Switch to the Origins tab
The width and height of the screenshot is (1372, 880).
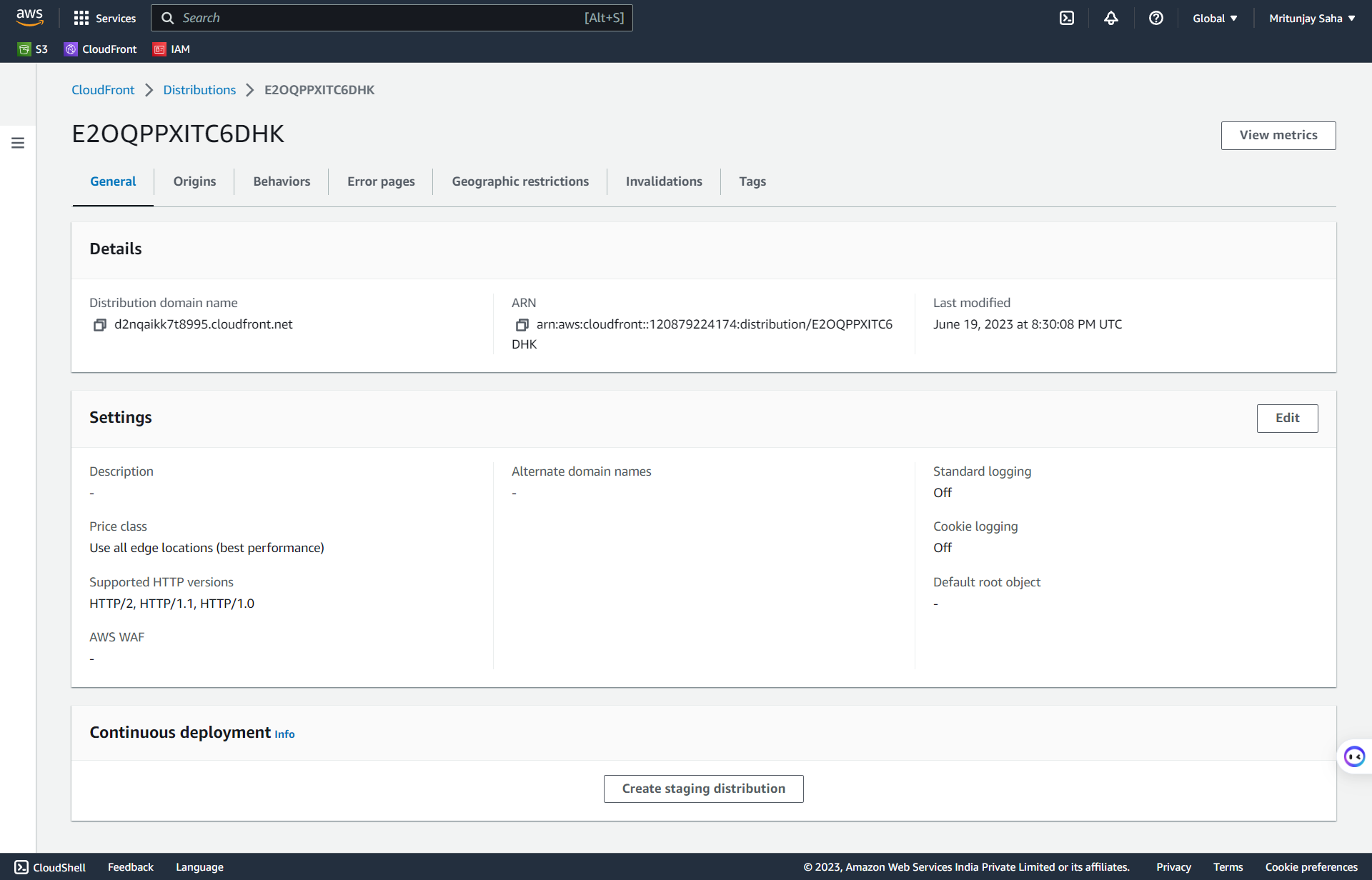pyautogui.click(x=194, y=181)
